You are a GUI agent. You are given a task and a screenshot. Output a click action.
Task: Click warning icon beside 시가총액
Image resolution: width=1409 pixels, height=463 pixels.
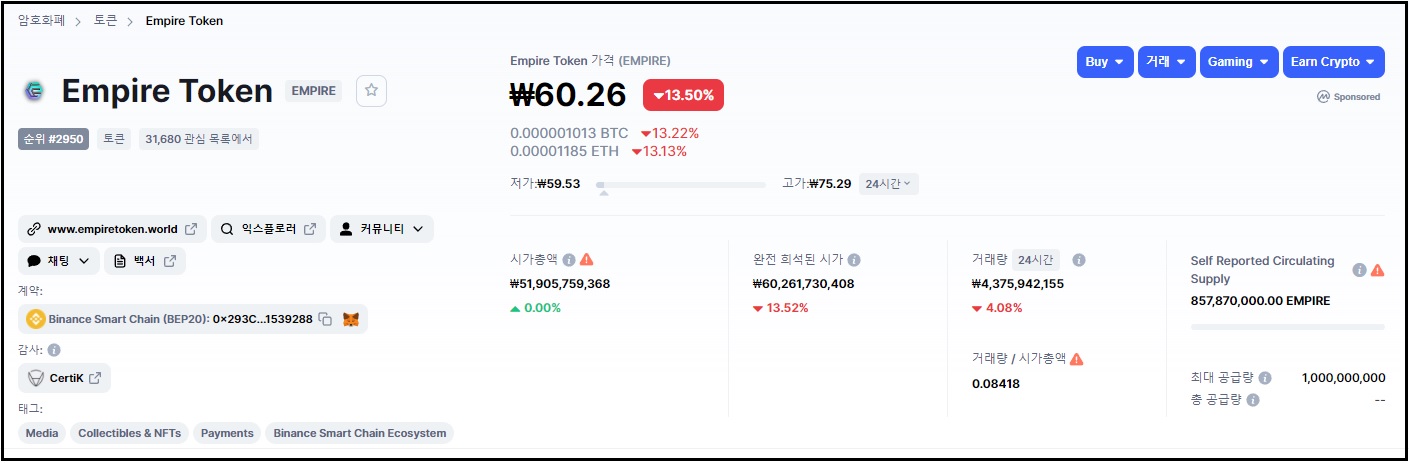point(586,259)
